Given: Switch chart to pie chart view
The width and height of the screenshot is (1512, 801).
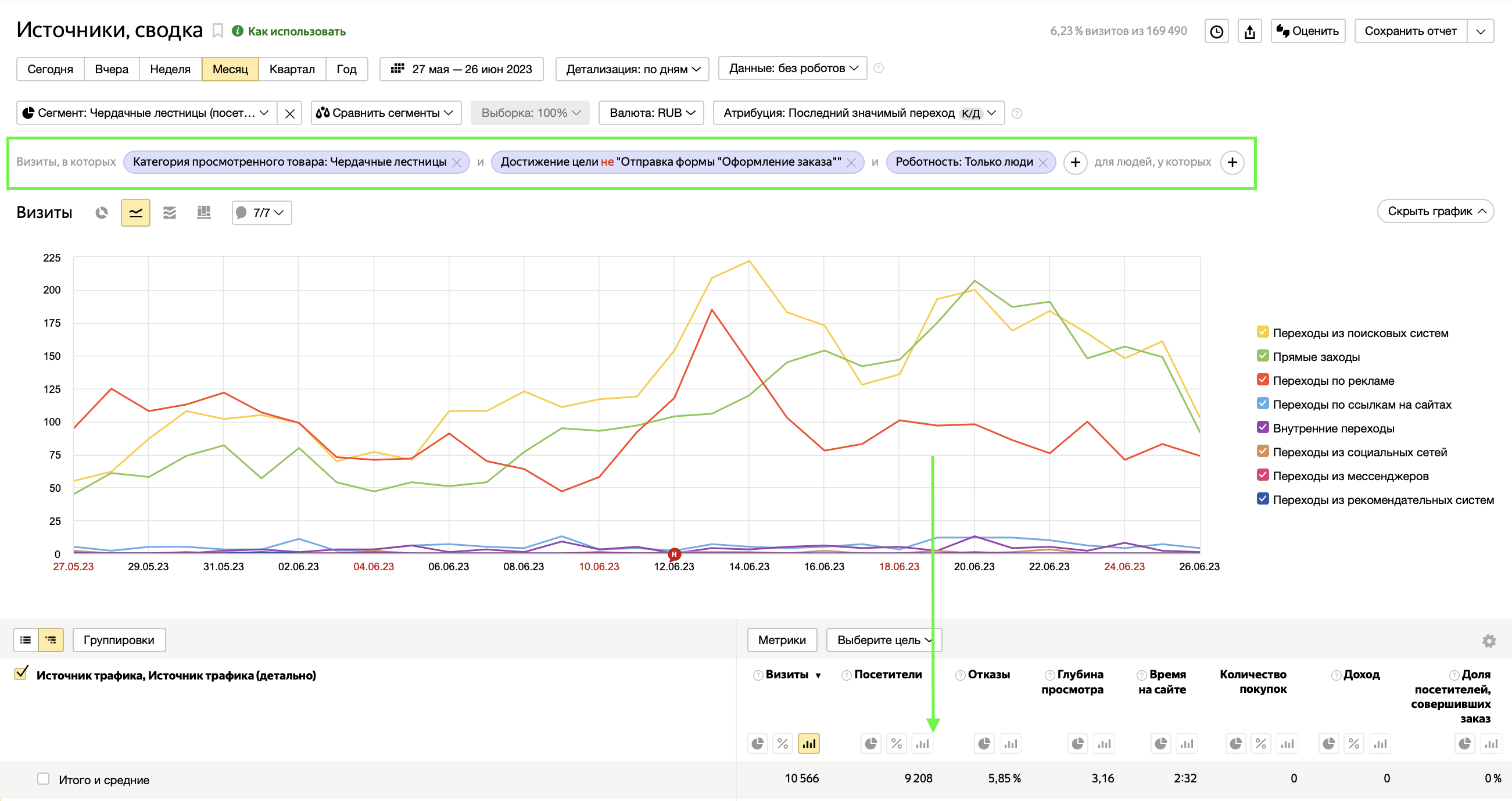Looking at the screenshot, I should [102, 213].
